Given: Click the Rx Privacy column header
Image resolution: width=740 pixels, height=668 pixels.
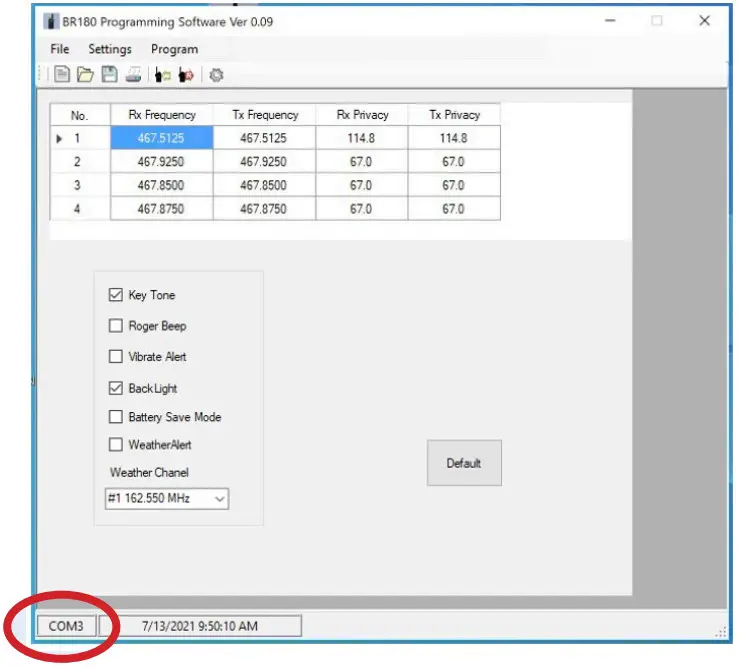Looking at the screenshot, I should 362,115.
